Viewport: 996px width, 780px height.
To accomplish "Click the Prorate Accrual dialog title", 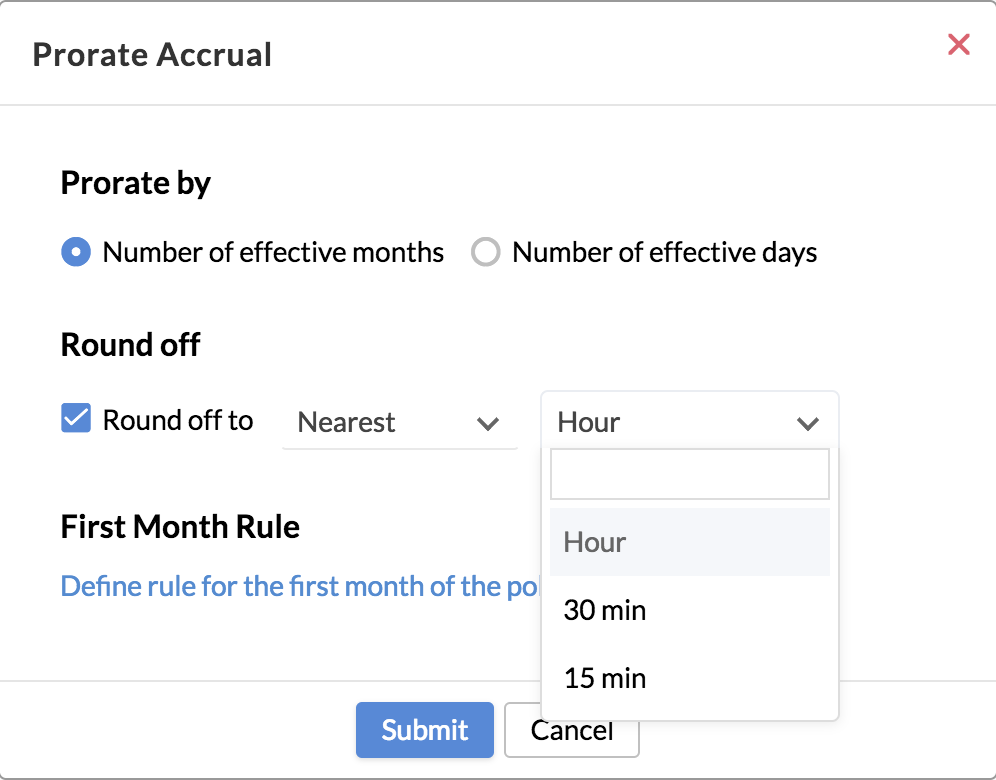I will point(152,54).
